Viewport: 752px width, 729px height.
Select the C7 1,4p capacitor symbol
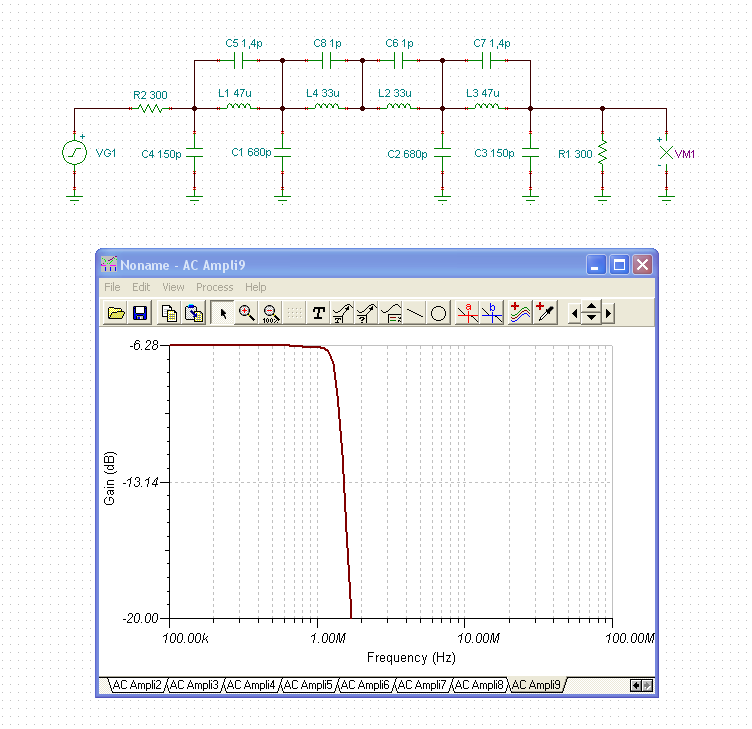click(x=486, y=60)
